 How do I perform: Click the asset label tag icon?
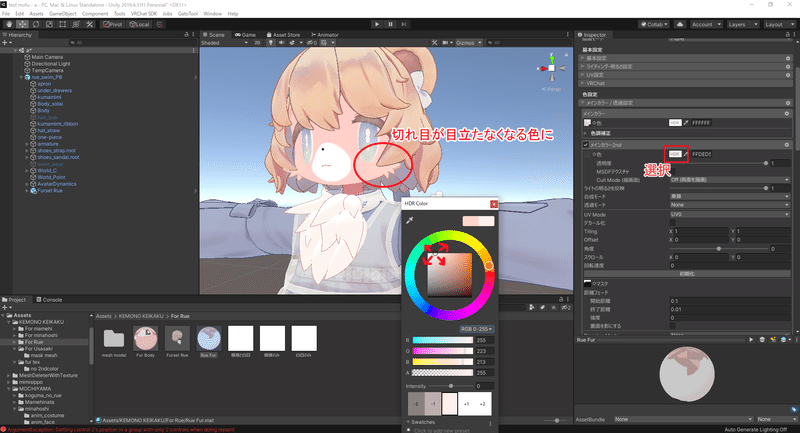tap(794, 410)
